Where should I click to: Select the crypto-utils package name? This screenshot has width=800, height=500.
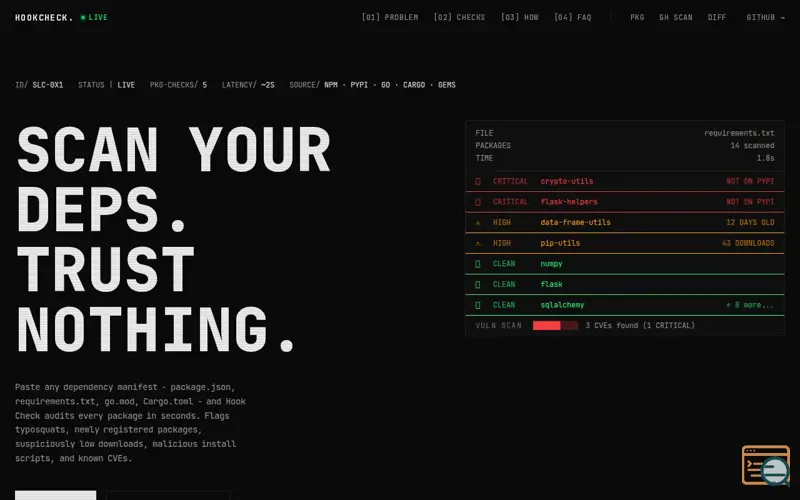(566, 181)
